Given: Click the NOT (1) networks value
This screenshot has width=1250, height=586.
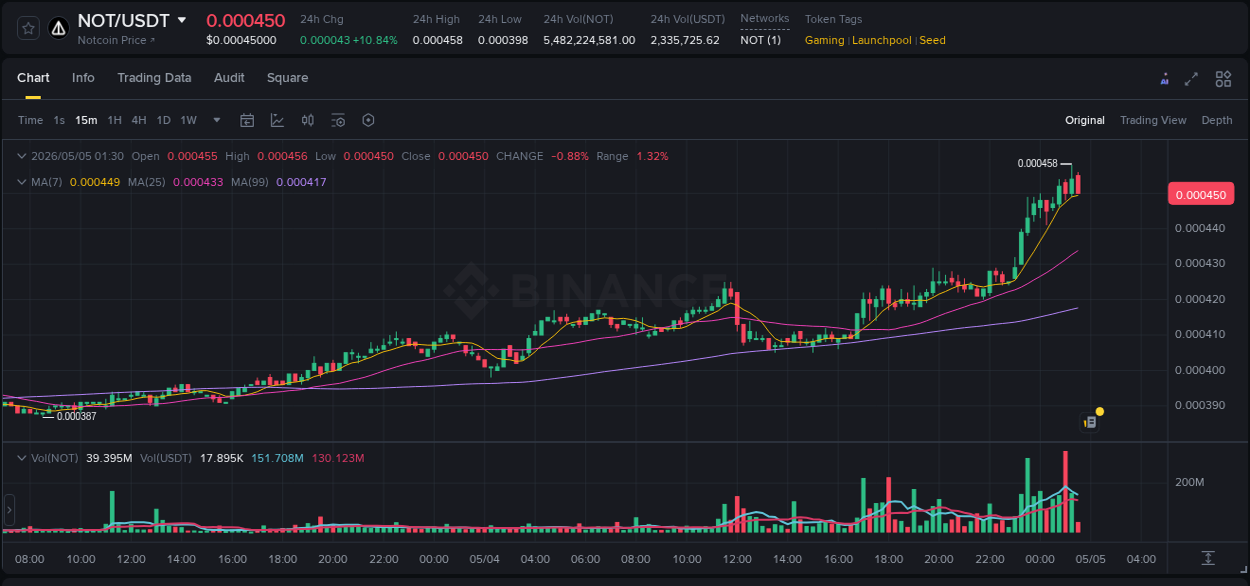Looking at the screenshot, I should [761, 40].
